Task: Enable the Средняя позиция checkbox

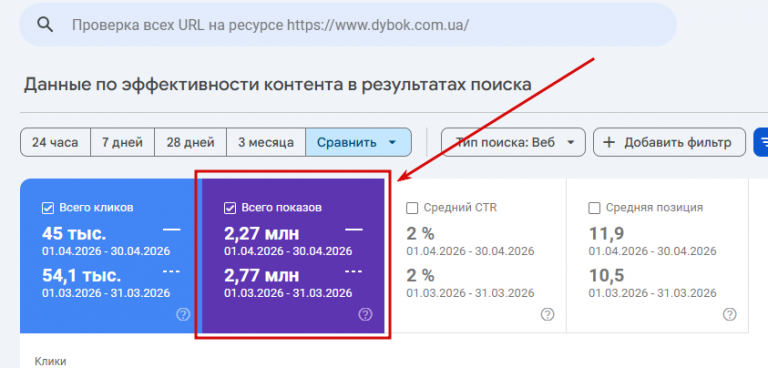Action: pos(594,208)
